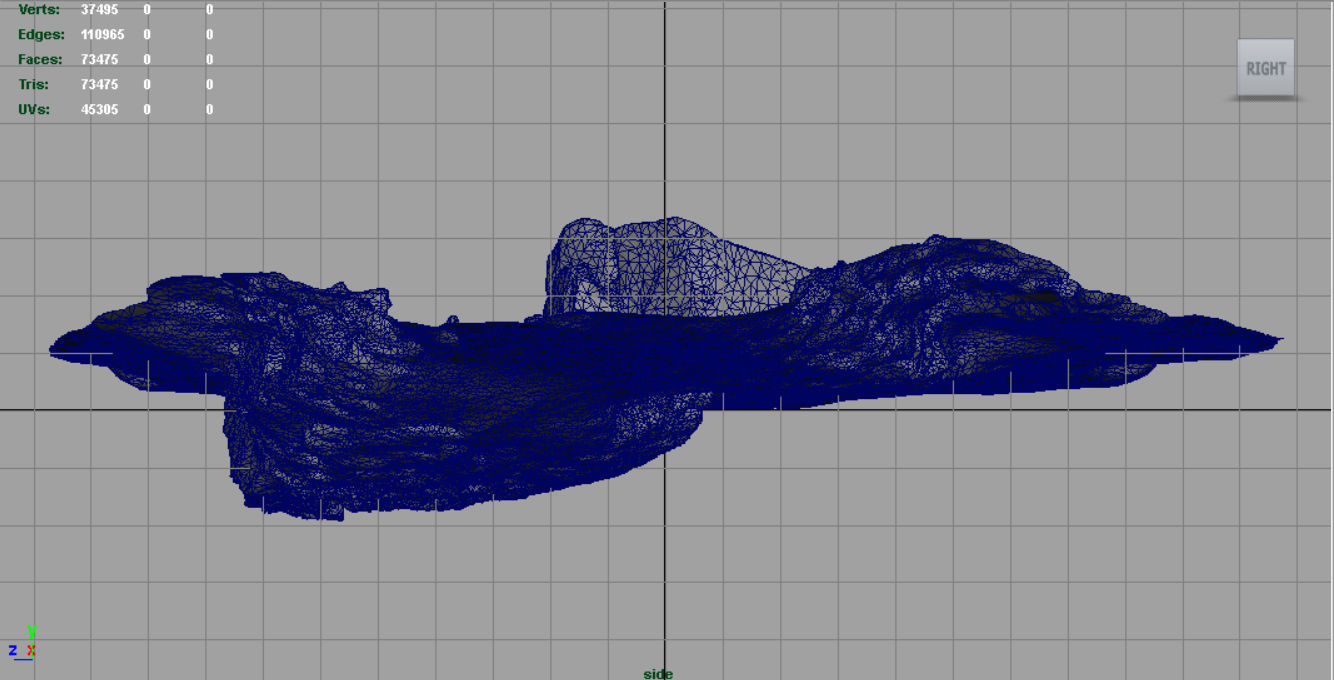The height and width of the screenshot is (680, 1334).
Task: Click the RIGHT face of the view cube
Action: tap(1266, 68)
